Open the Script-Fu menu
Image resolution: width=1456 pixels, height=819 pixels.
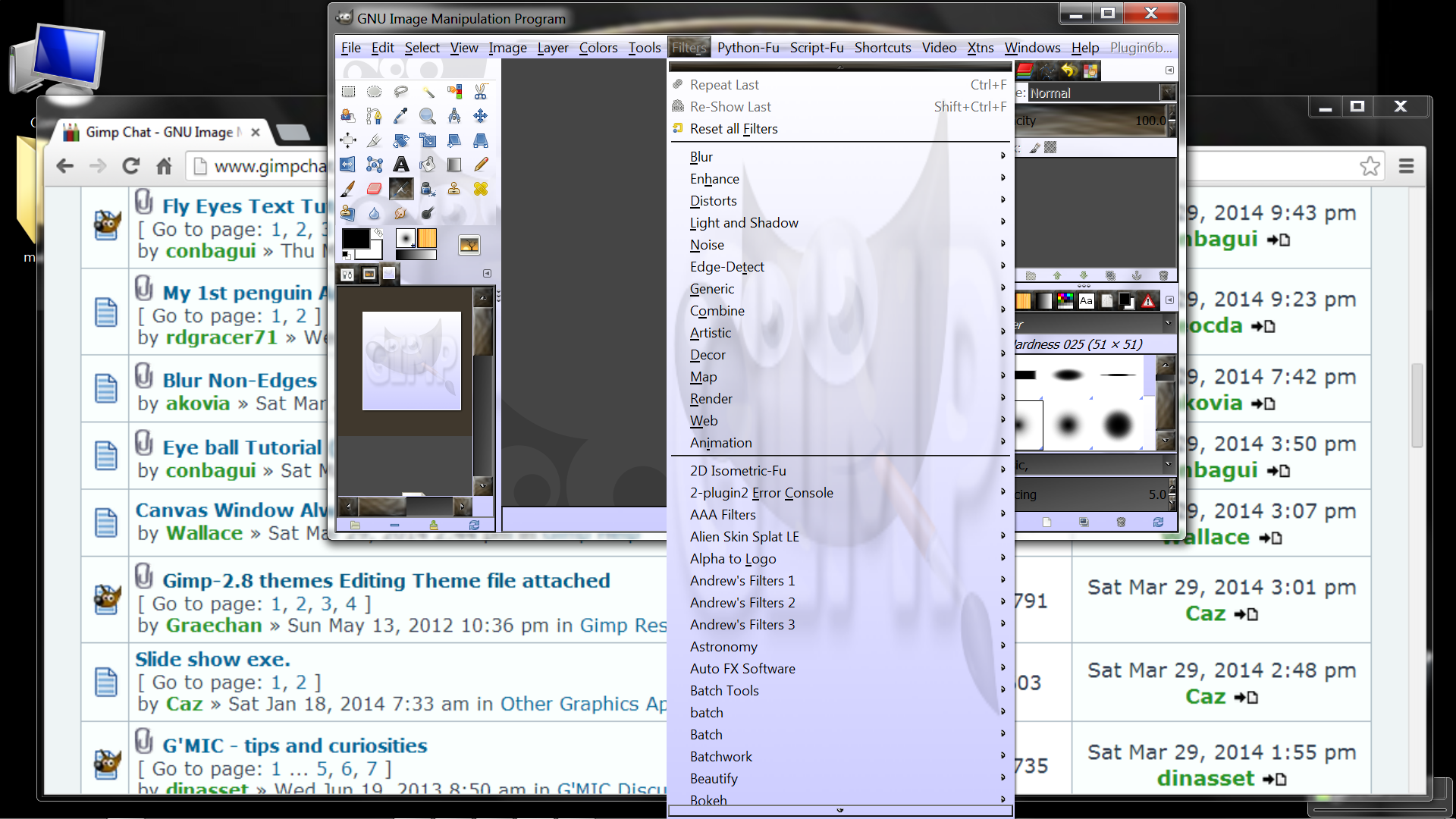(x=817, y=48)
